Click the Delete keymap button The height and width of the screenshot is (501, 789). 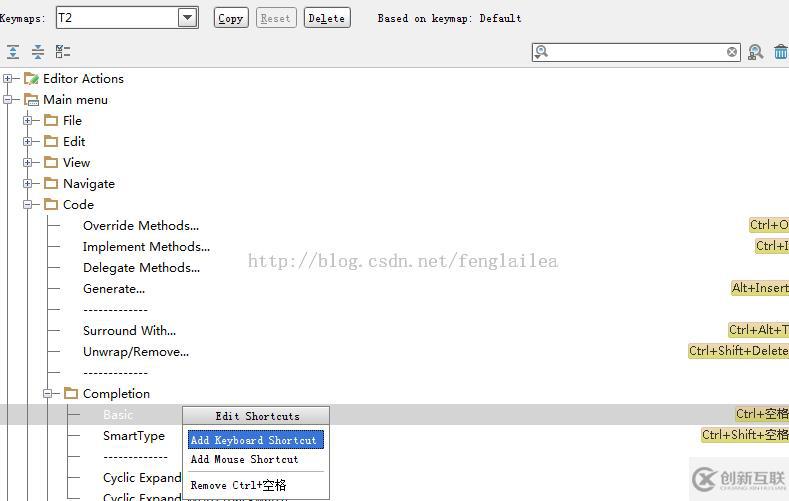tap(327, 18)
